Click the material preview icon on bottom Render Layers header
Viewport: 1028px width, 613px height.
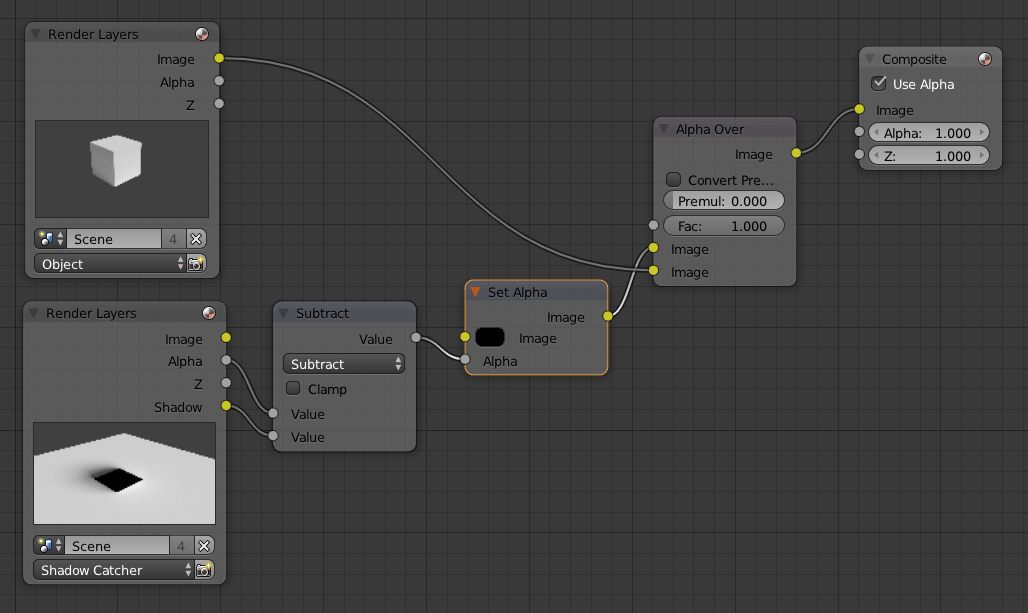(x=207, y=313)
